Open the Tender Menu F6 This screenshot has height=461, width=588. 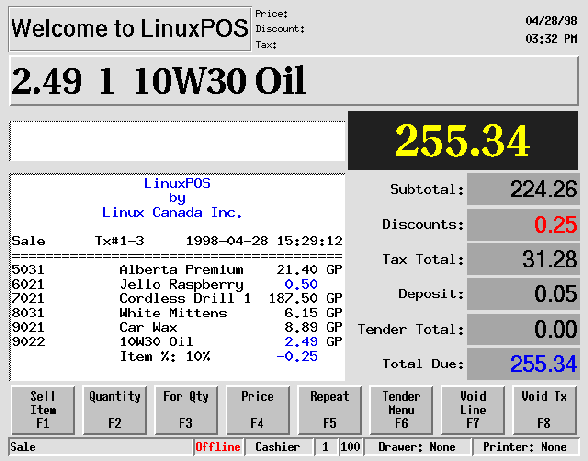tap(401, 410)
